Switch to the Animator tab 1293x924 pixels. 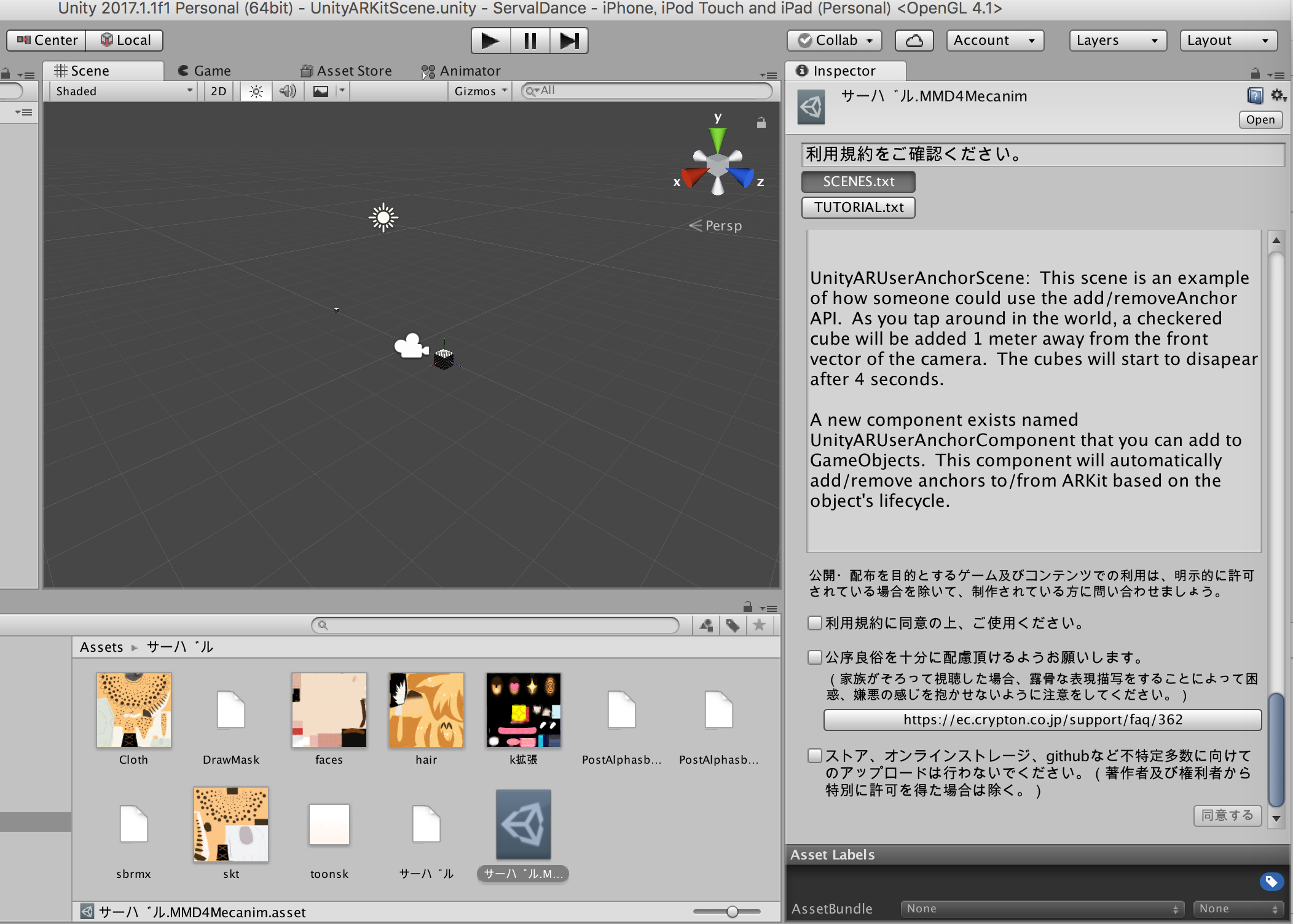point(462,71)
